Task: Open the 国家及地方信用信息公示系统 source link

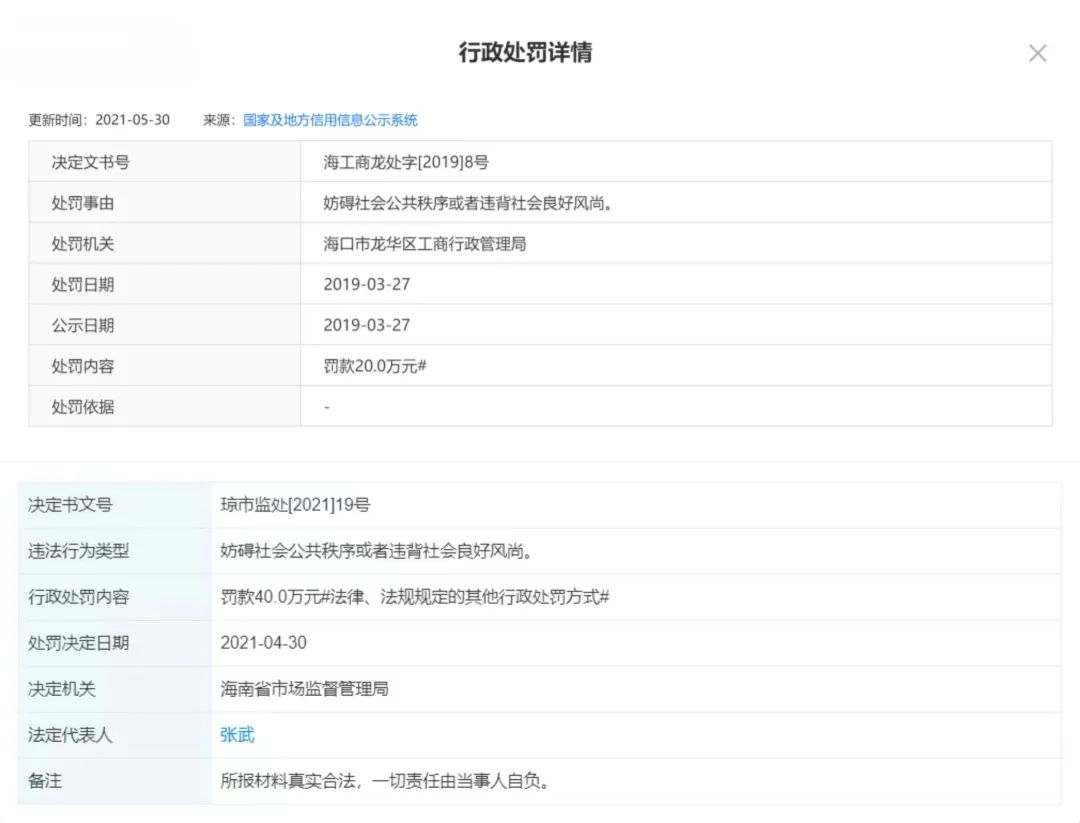Action: pos(330,120)
